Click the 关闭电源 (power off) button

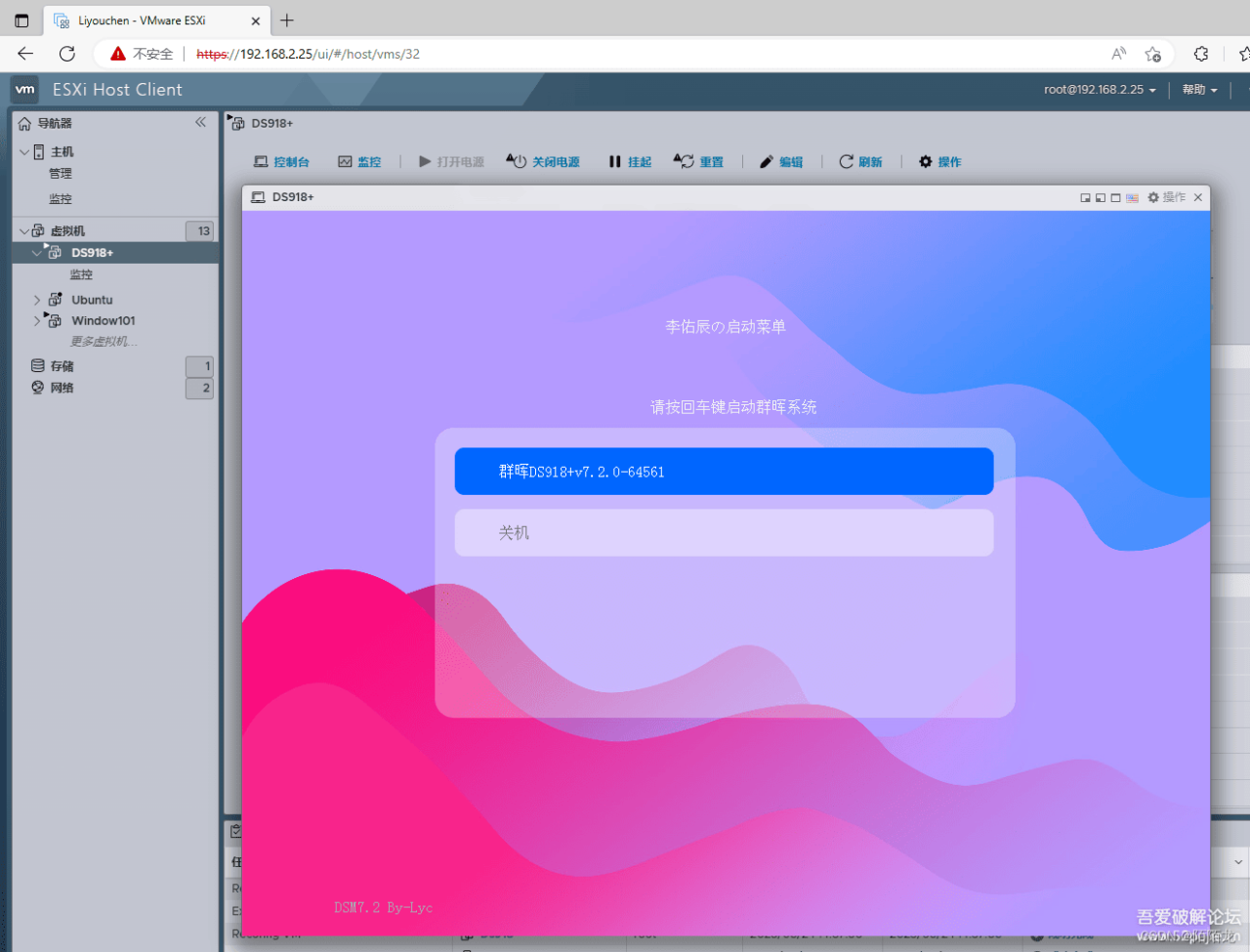tap(543, 162)
